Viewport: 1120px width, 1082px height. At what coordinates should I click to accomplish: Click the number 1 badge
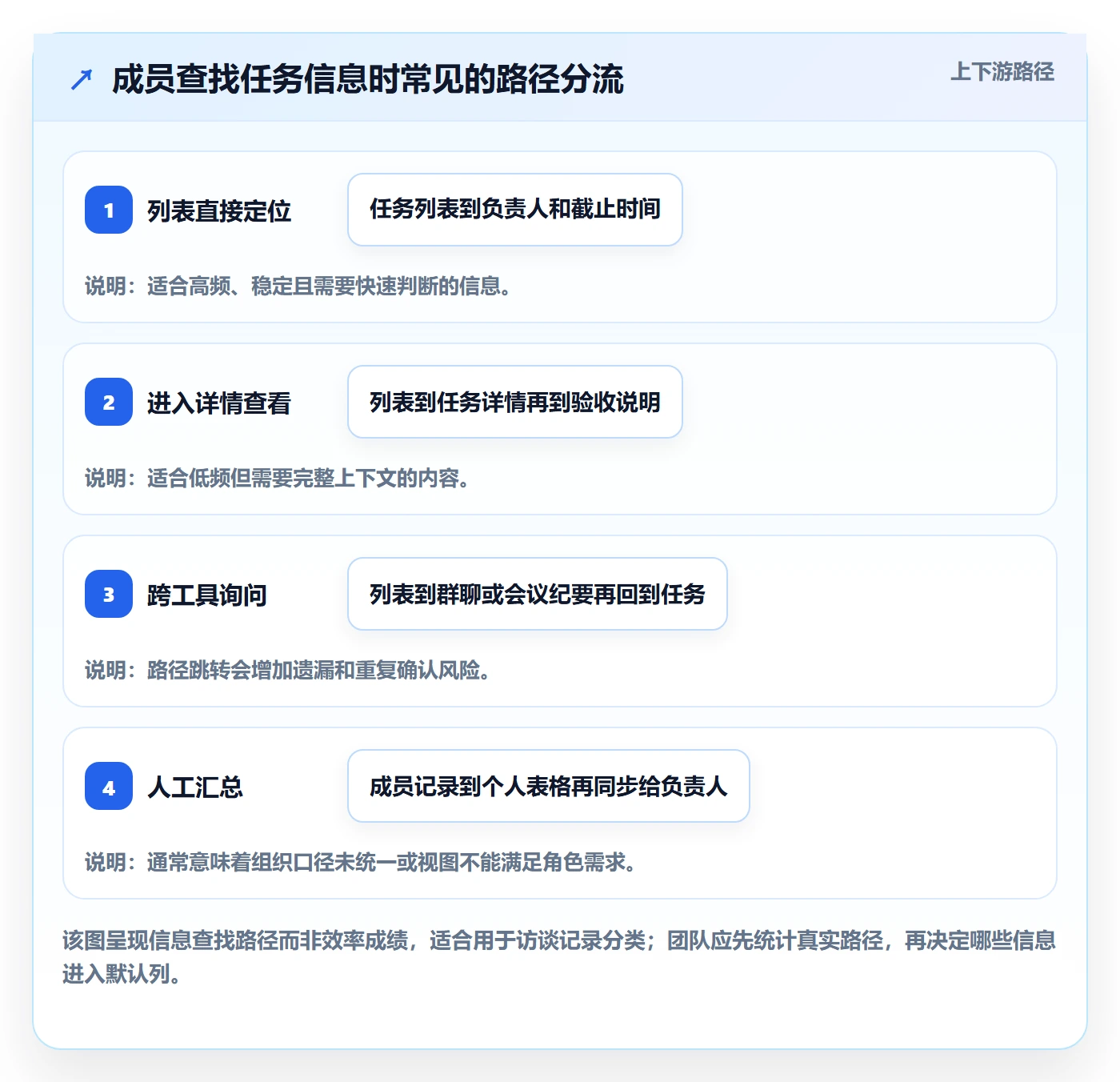pos(109,210)
